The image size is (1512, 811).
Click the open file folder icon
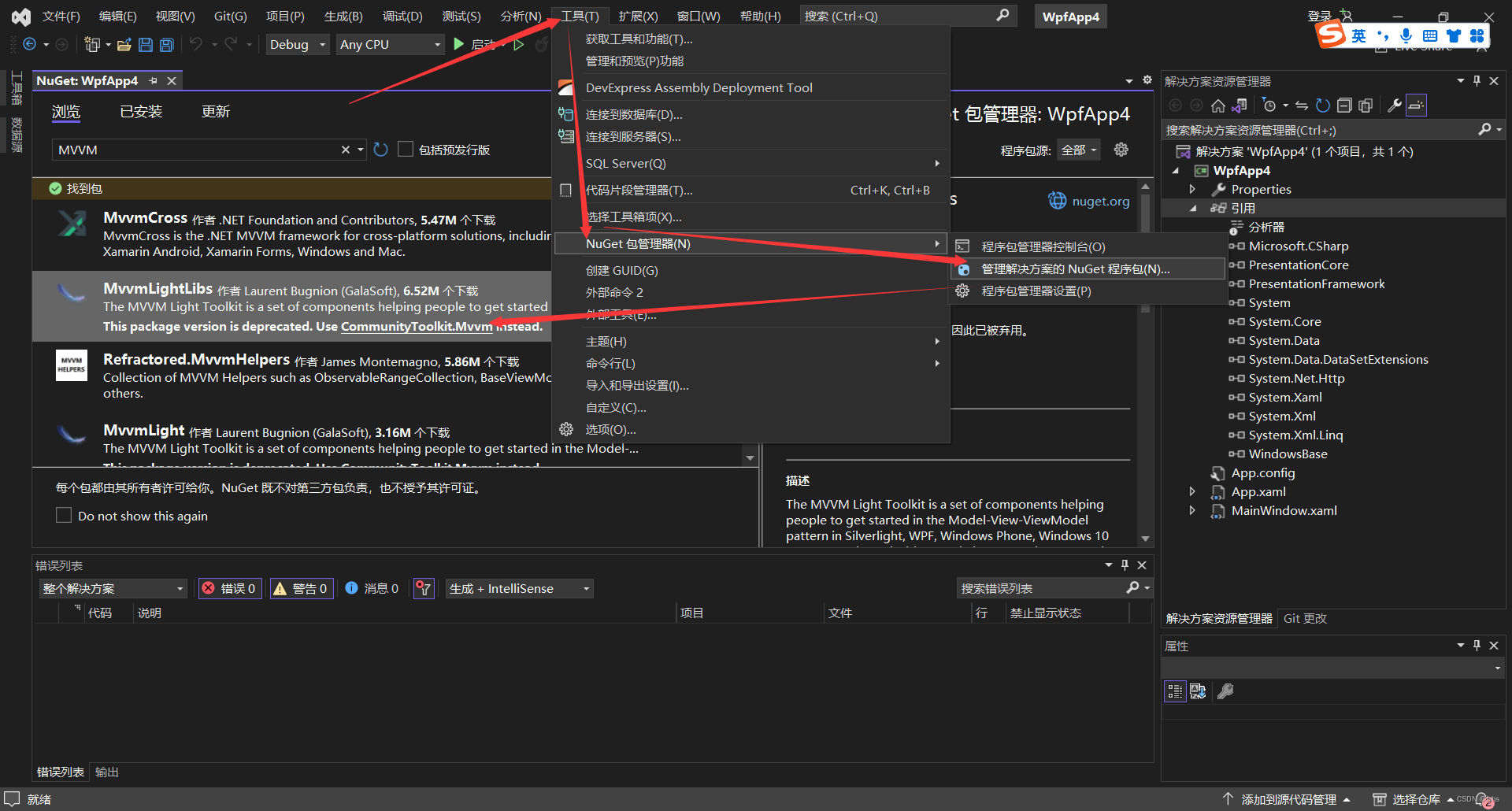pos(124,45)
